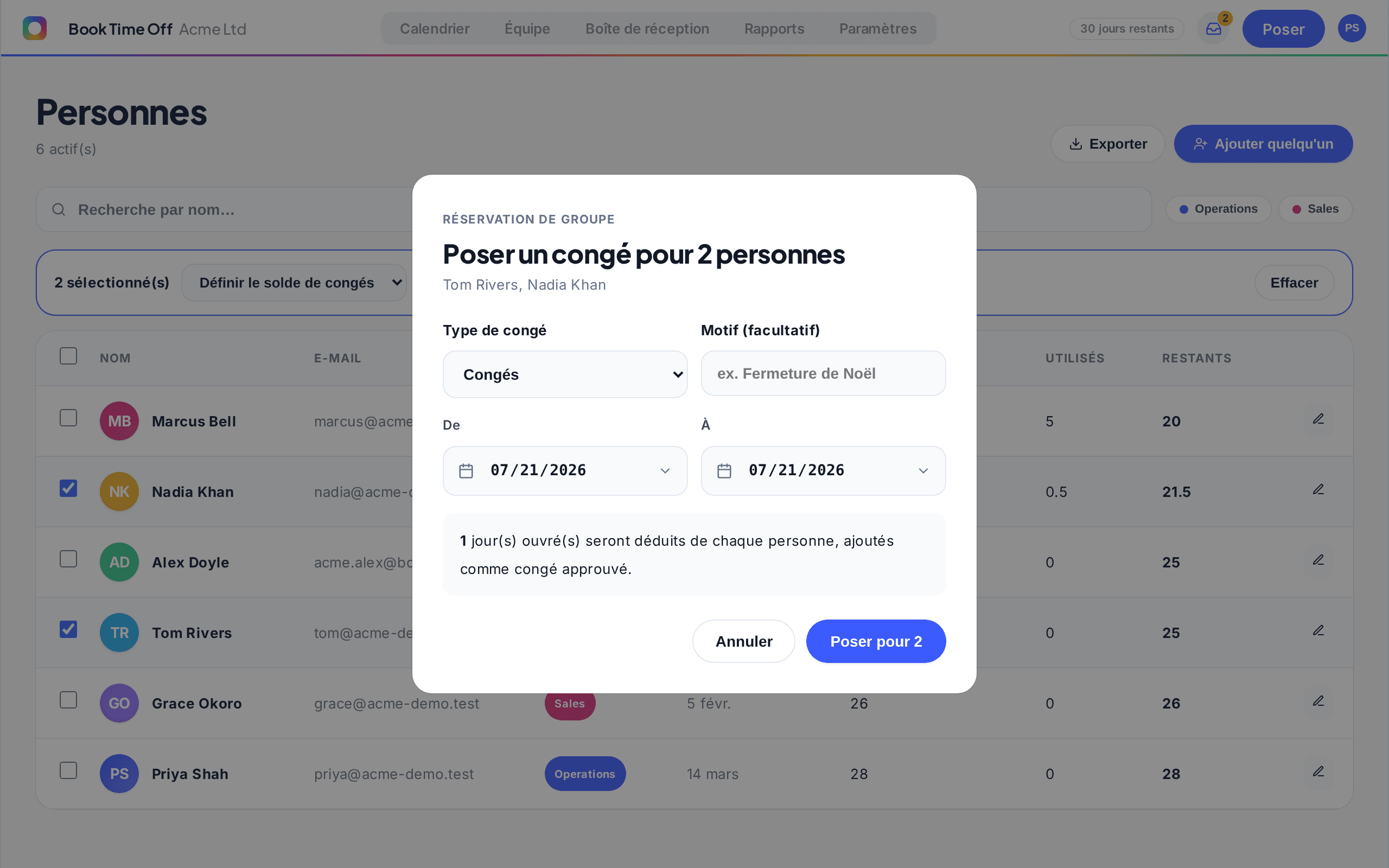Click Nadia Khan's NK avatar

(x=119, y=492)
